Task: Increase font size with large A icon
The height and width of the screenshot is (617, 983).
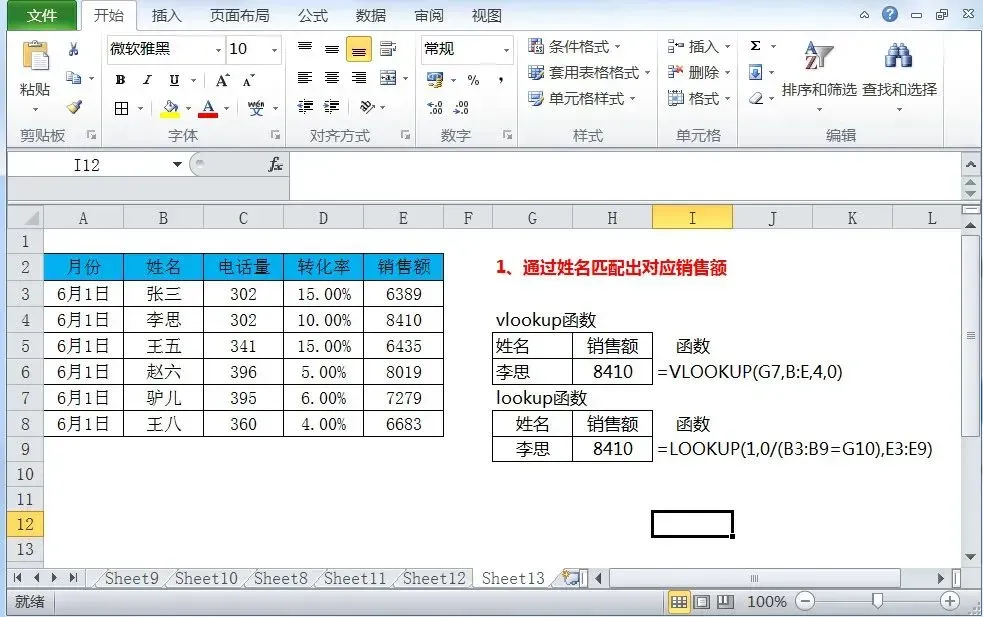Action: (x=222, y=80)
